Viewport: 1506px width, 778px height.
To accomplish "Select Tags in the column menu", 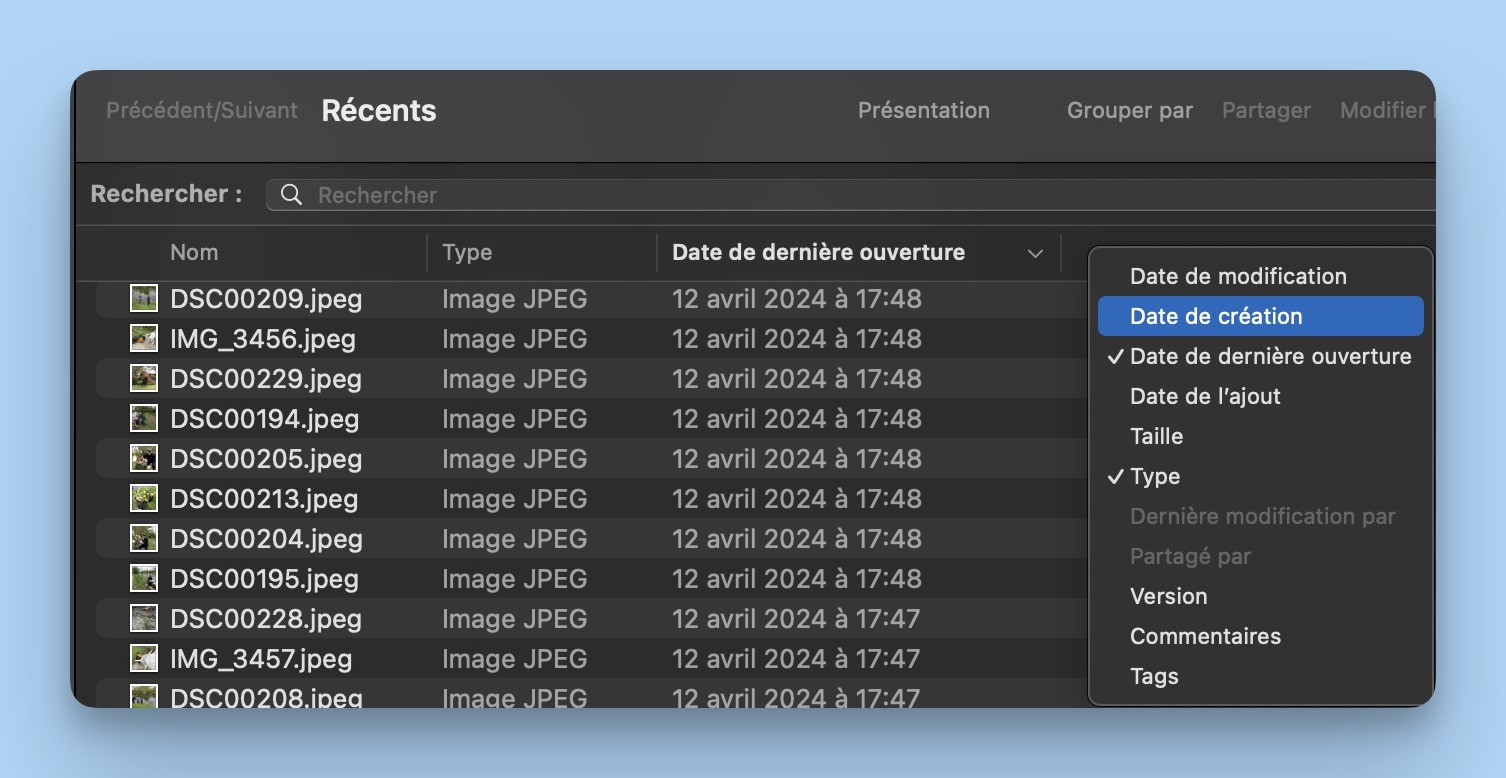I will click(1154, 676).
